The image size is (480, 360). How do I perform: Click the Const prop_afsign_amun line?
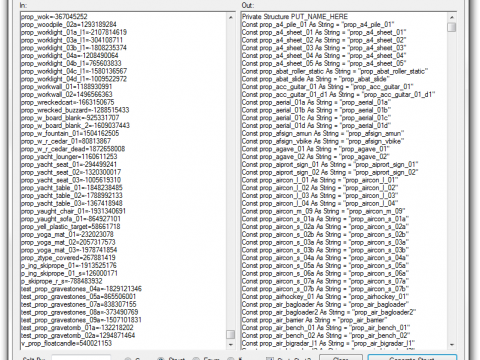point(323,133)
